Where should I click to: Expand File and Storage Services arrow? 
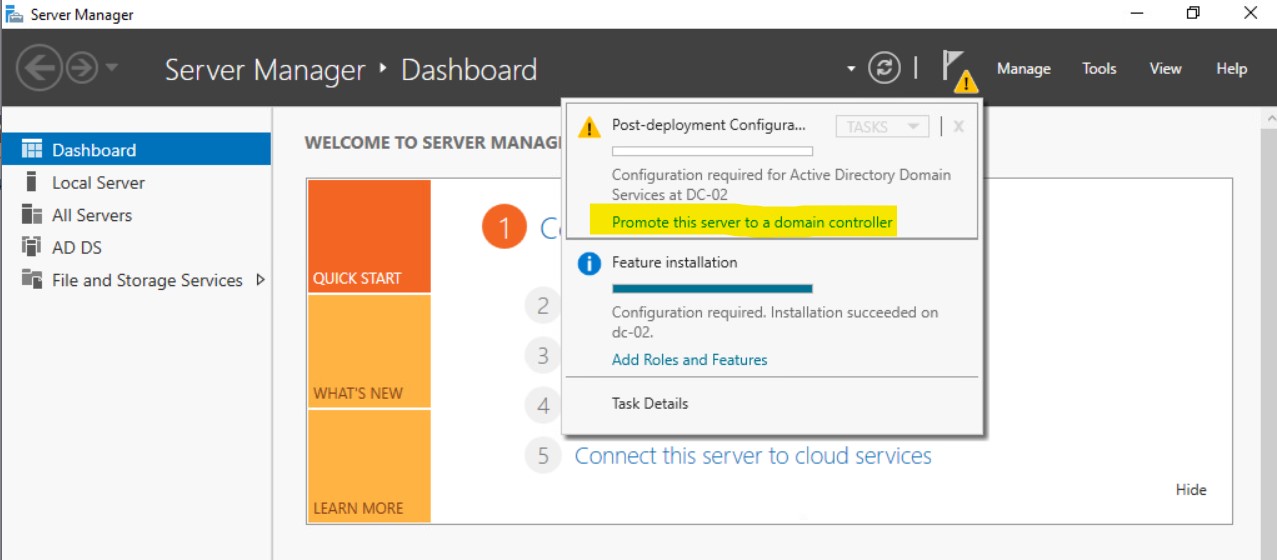tap(261, 280)
